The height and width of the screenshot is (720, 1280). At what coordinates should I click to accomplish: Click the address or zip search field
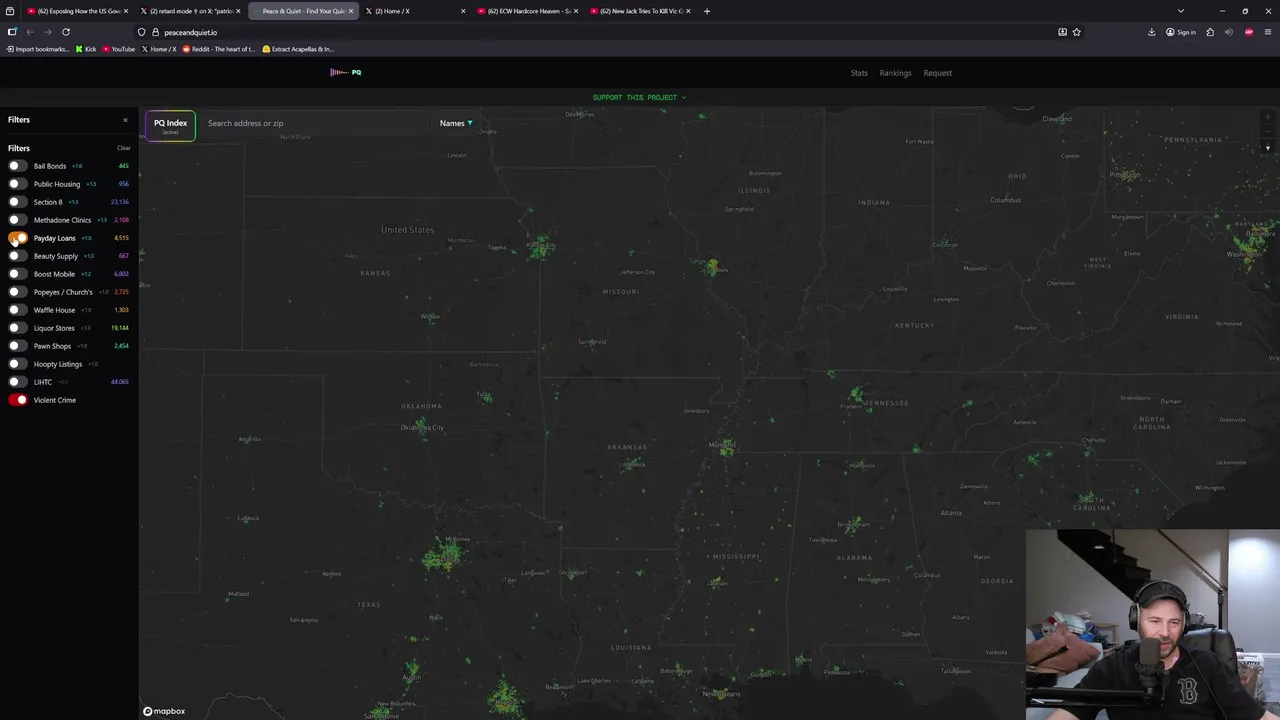315,123
